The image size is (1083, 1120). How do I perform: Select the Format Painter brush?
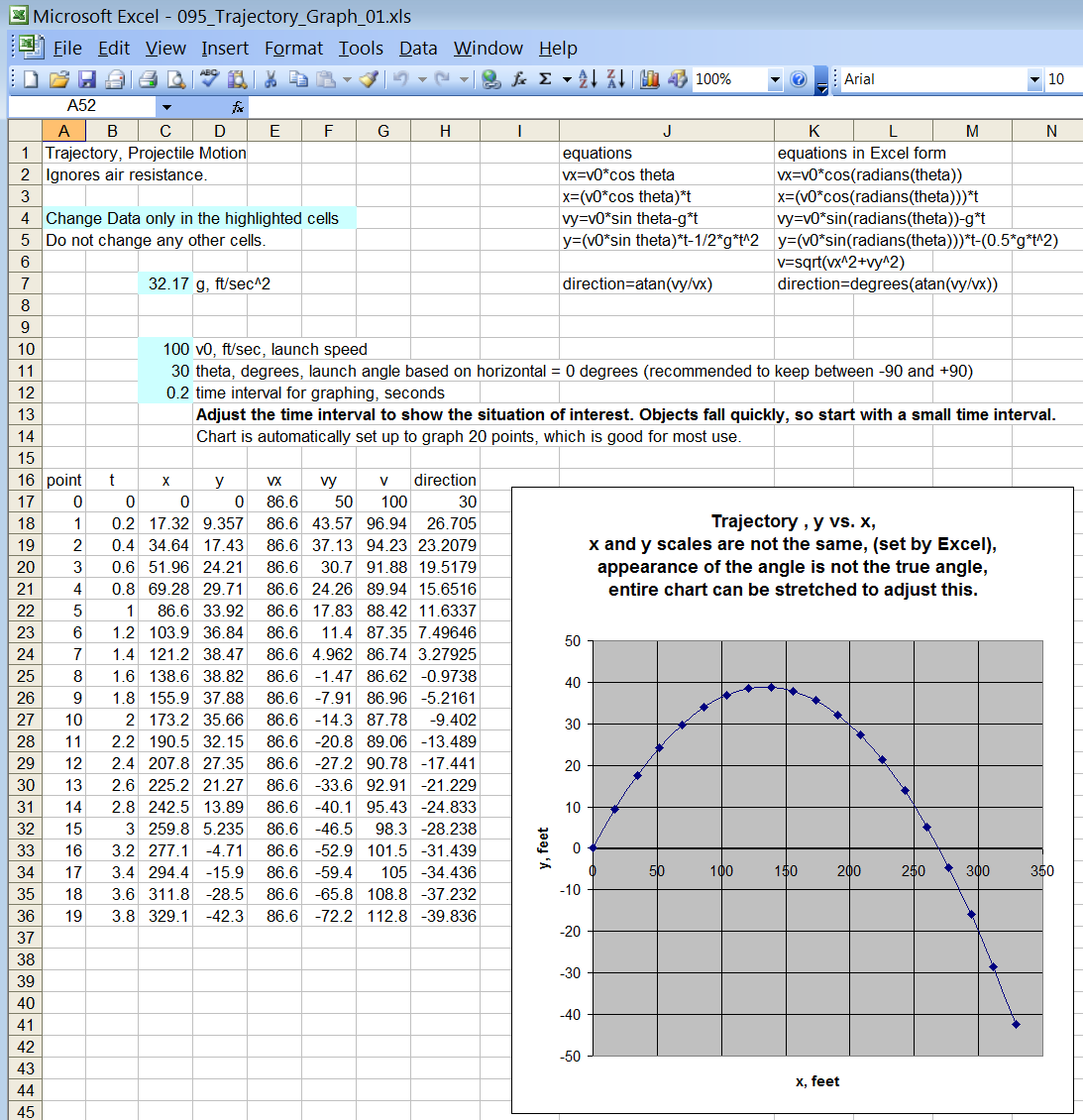[x=369, y=79]
